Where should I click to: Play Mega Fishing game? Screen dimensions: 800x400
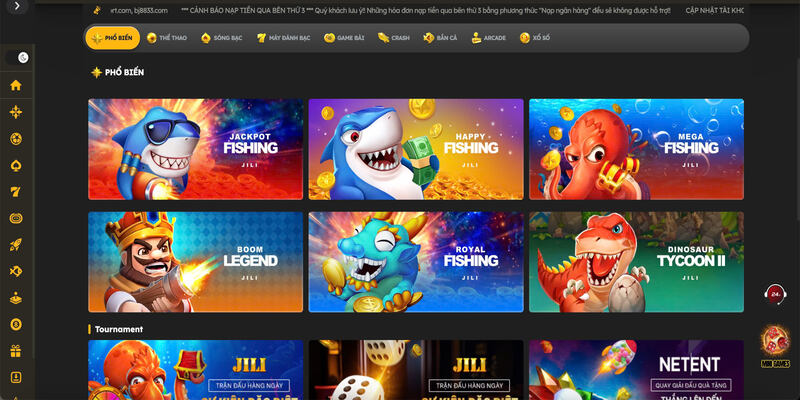click(636, 149)
